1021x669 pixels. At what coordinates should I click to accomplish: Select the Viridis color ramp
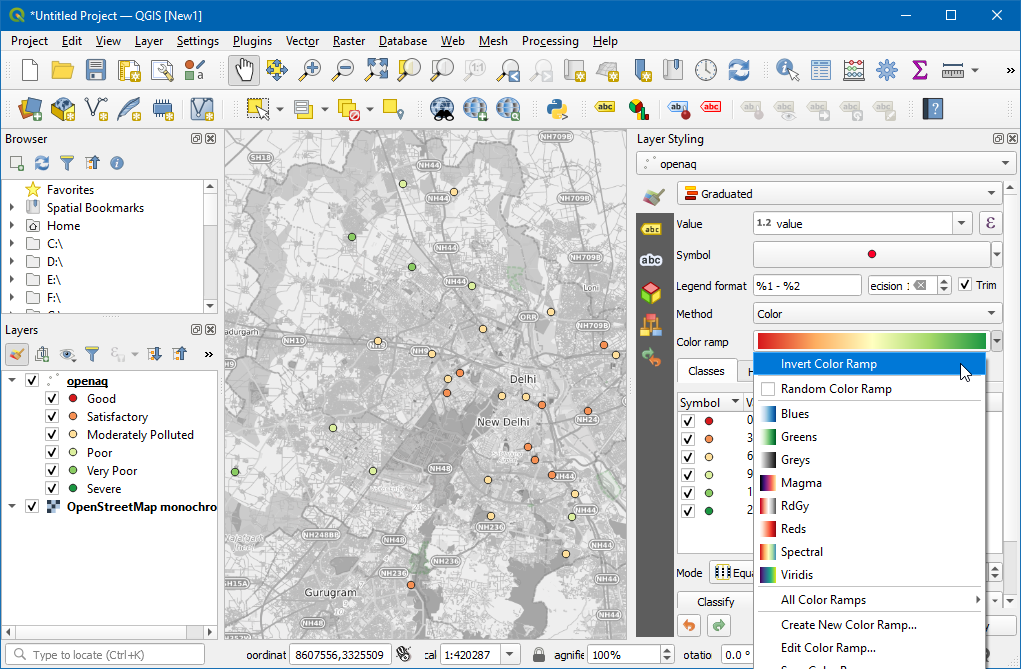click(796, 575)
